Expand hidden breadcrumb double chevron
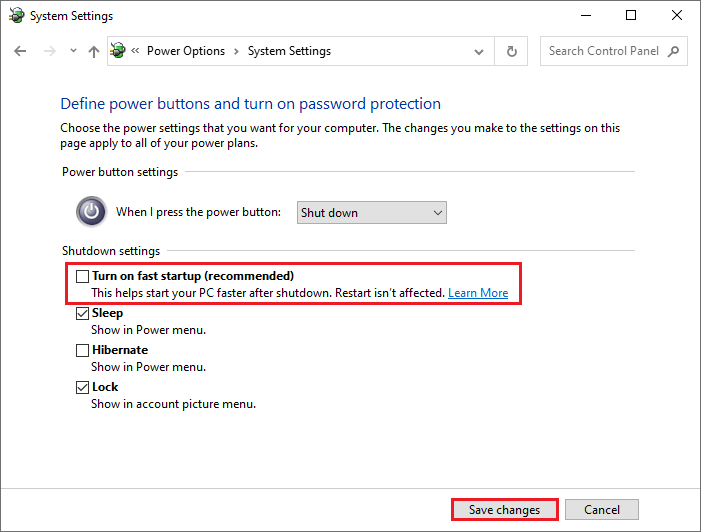The height and width of the screenshot is (532, 701). point(135,51)
